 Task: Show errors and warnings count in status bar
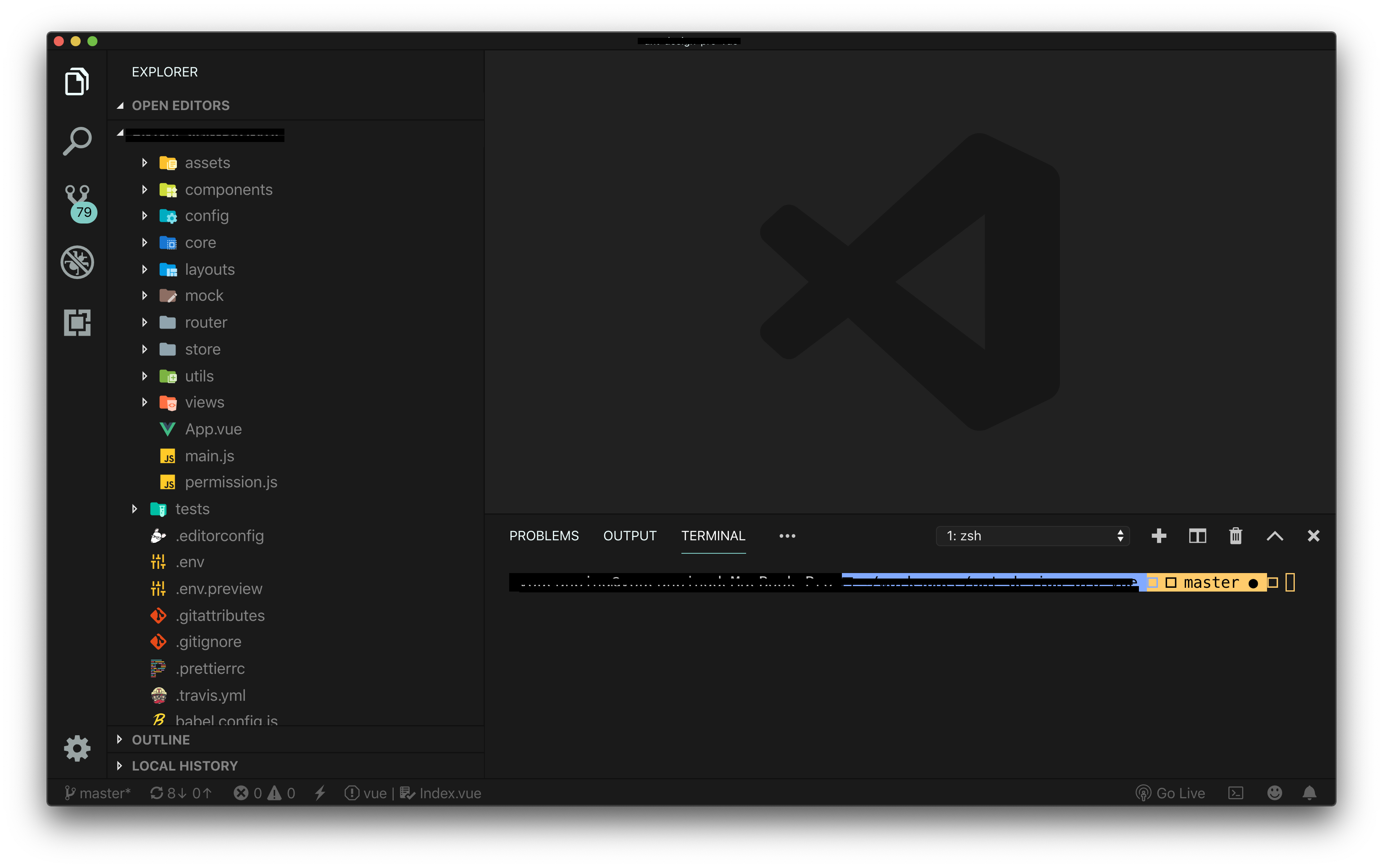coord(265,793)
